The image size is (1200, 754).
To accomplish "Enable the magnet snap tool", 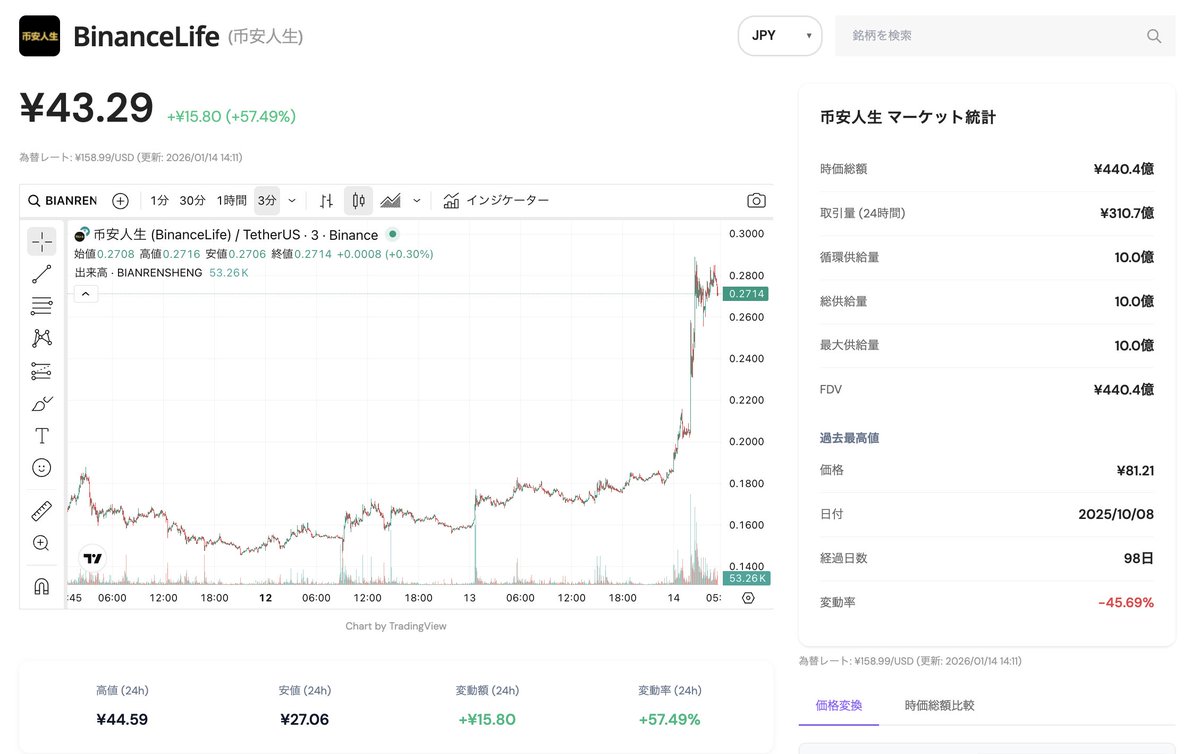I will [41, 586].
